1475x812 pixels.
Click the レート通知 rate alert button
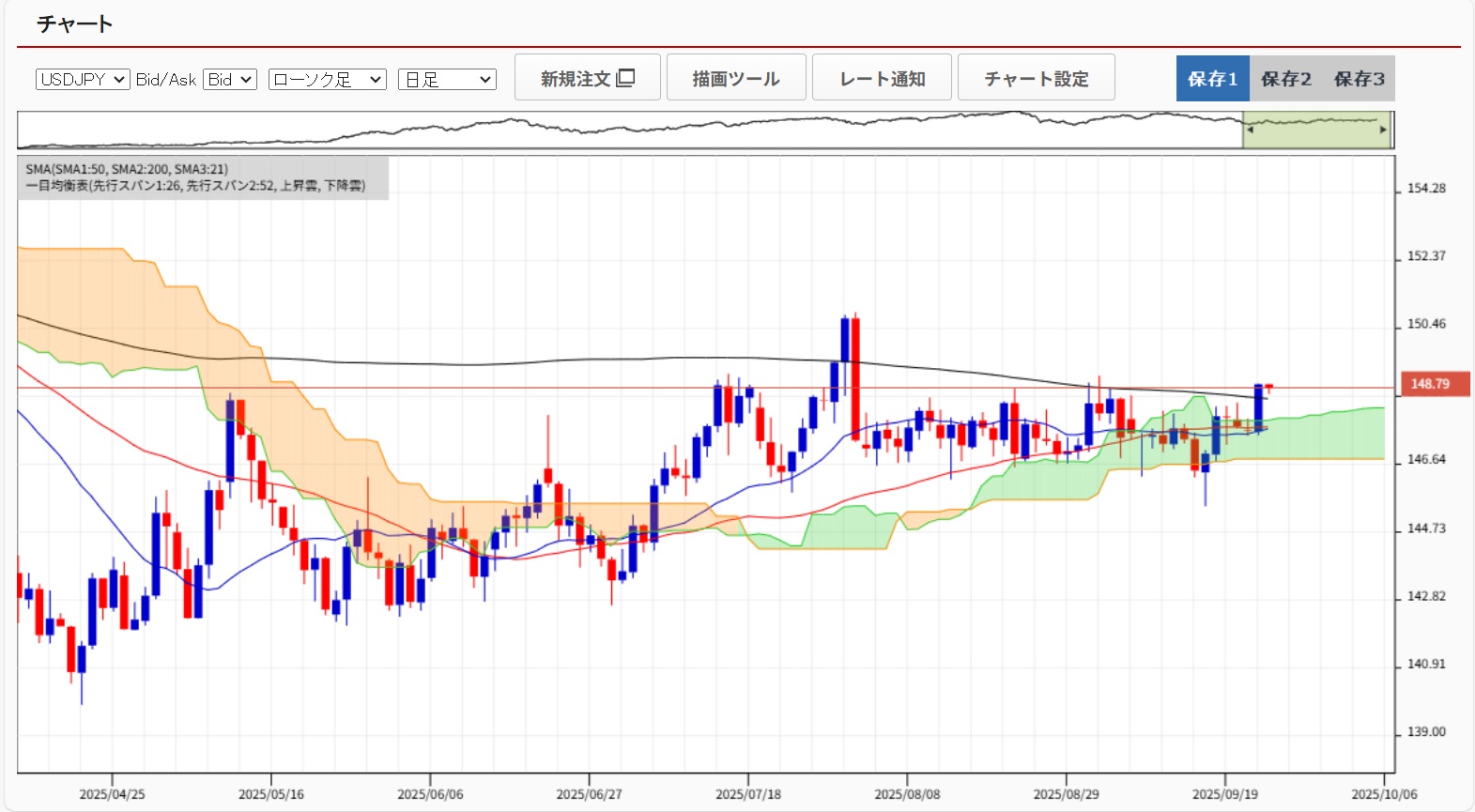click(x=882, y=78)
